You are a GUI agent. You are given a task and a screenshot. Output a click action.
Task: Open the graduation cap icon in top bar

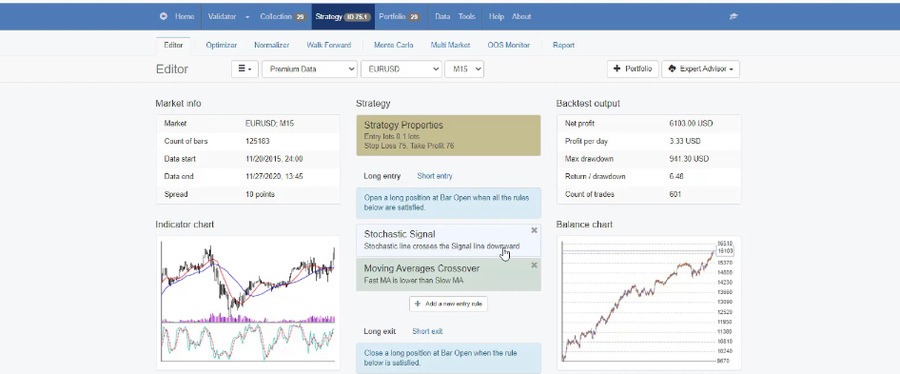[733, 17]
